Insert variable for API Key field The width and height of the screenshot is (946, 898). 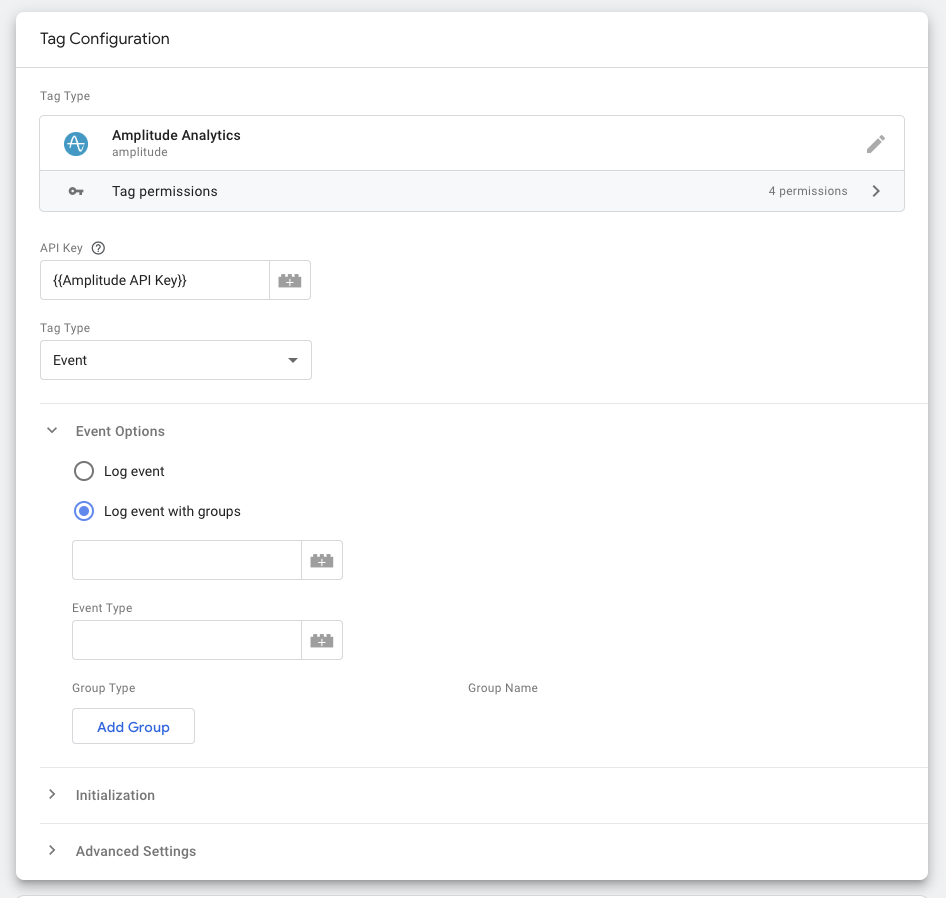(290, 281)
